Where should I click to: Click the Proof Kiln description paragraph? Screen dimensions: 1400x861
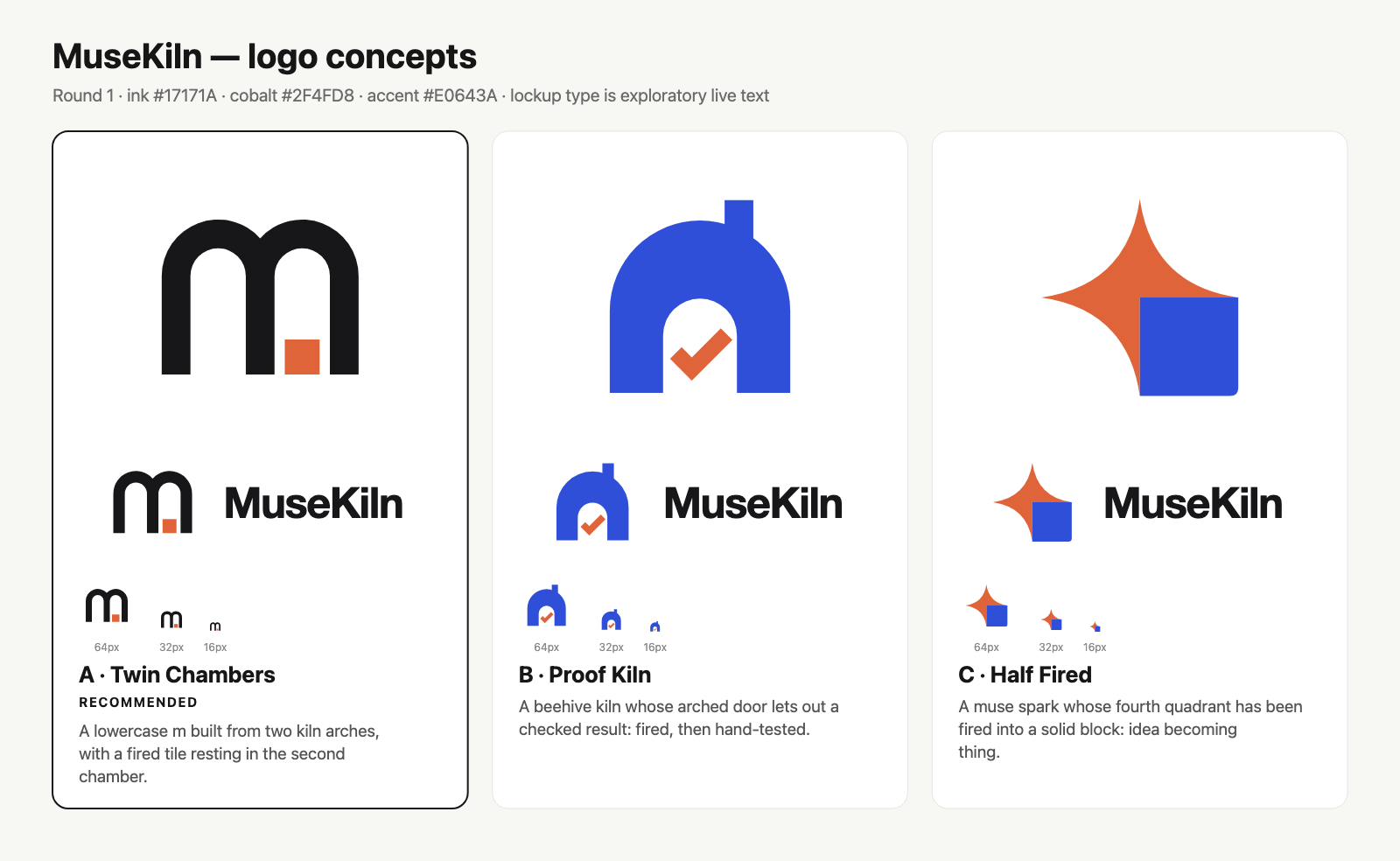click(679, 717)
